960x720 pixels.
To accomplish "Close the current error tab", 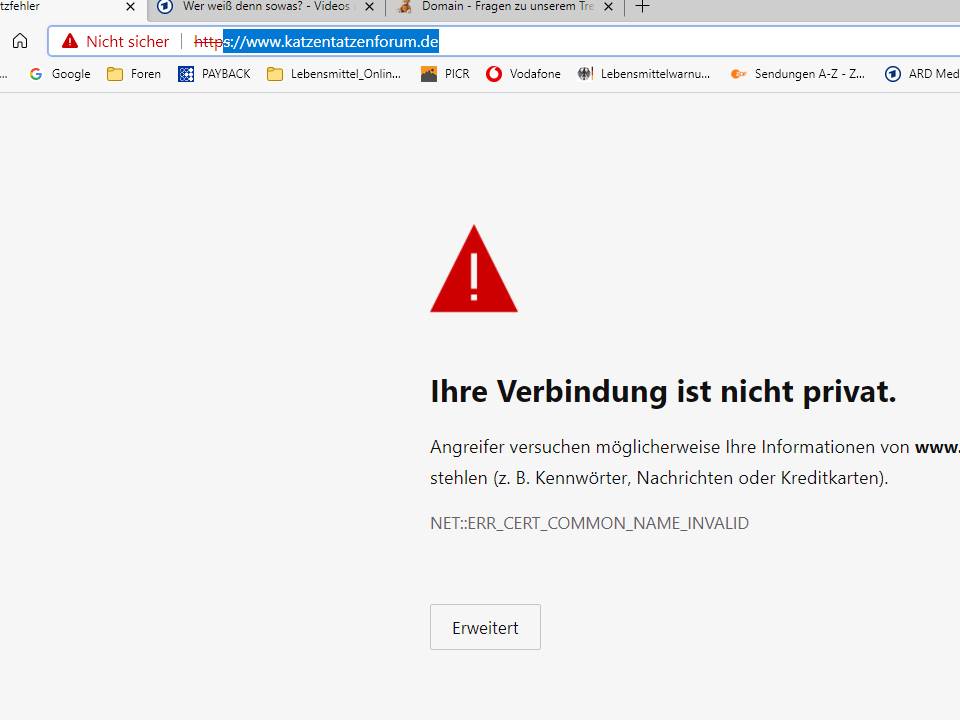I will [x=130, y=7].
